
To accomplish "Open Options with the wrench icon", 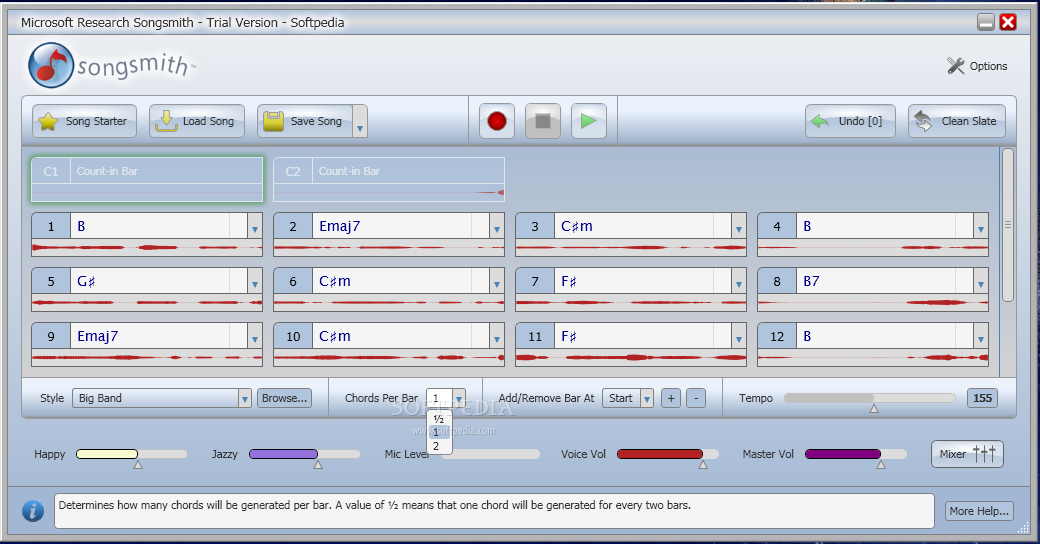I will point(977,66).
